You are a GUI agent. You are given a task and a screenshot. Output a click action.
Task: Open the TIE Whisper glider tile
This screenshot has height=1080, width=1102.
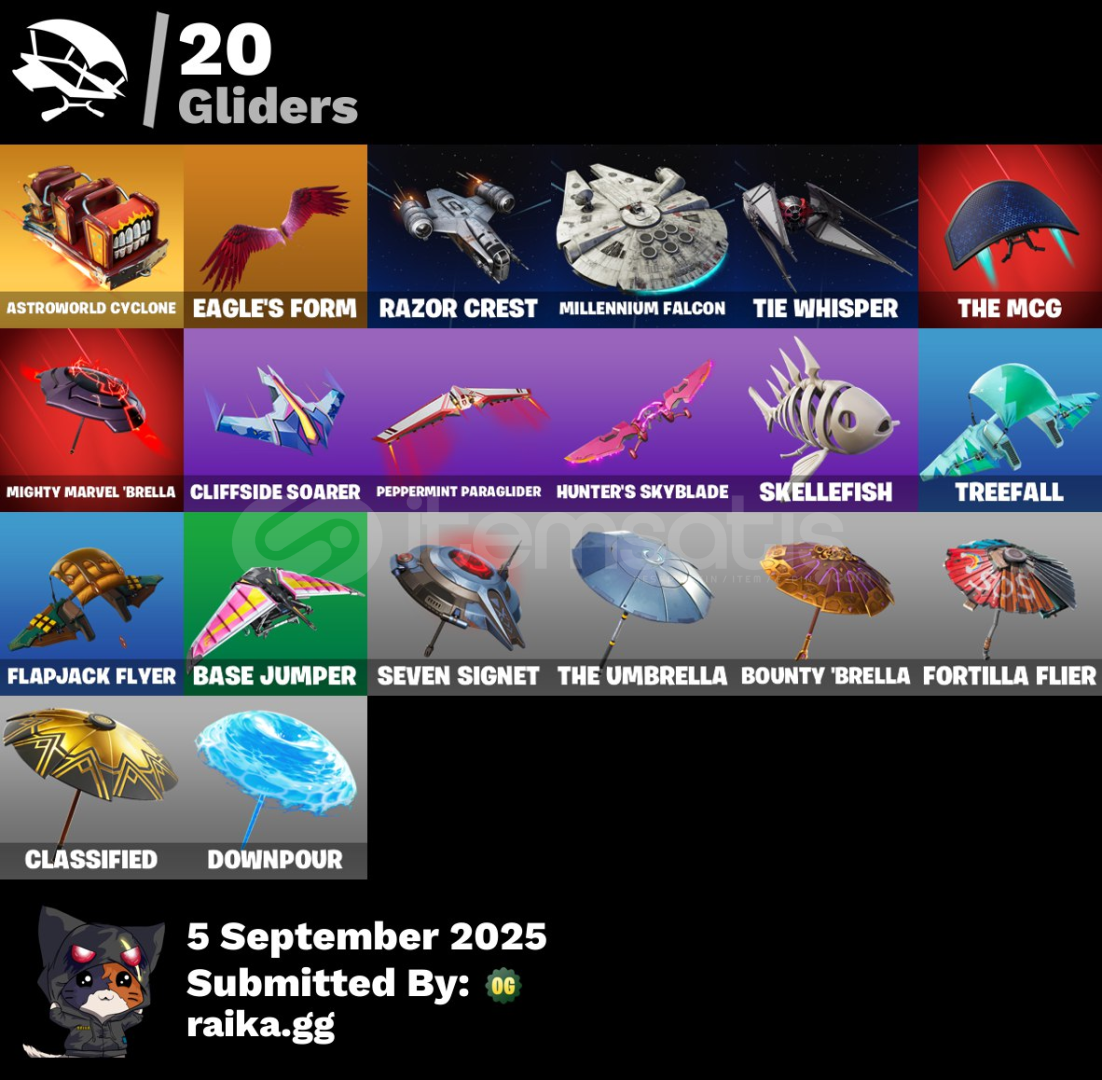826,236
